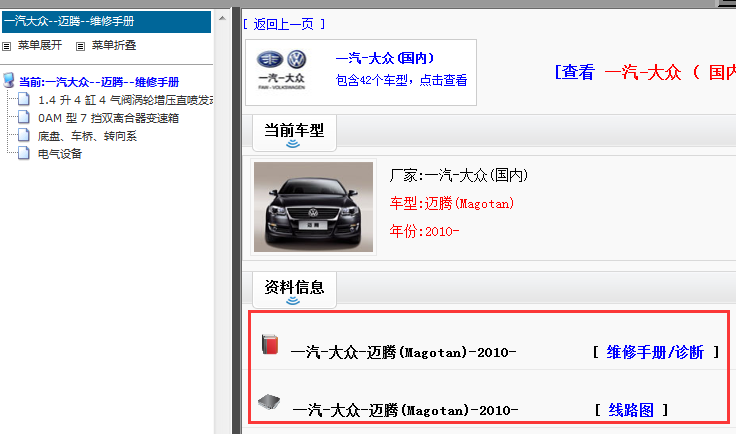Viewport: 736px width, 434px height.
Task: Click the FAW-Volkswagen brand logo
Action: [x=282, y=69]
